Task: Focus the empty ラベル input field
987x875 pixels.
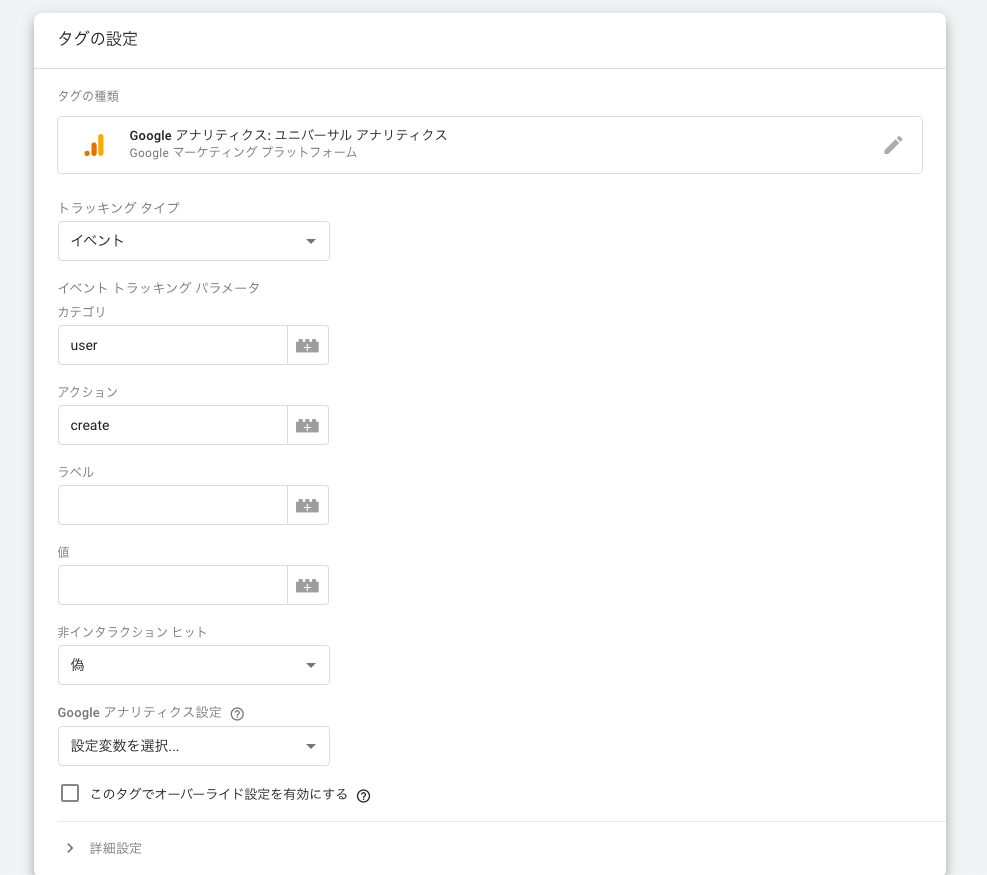Action: coord(172,505)
